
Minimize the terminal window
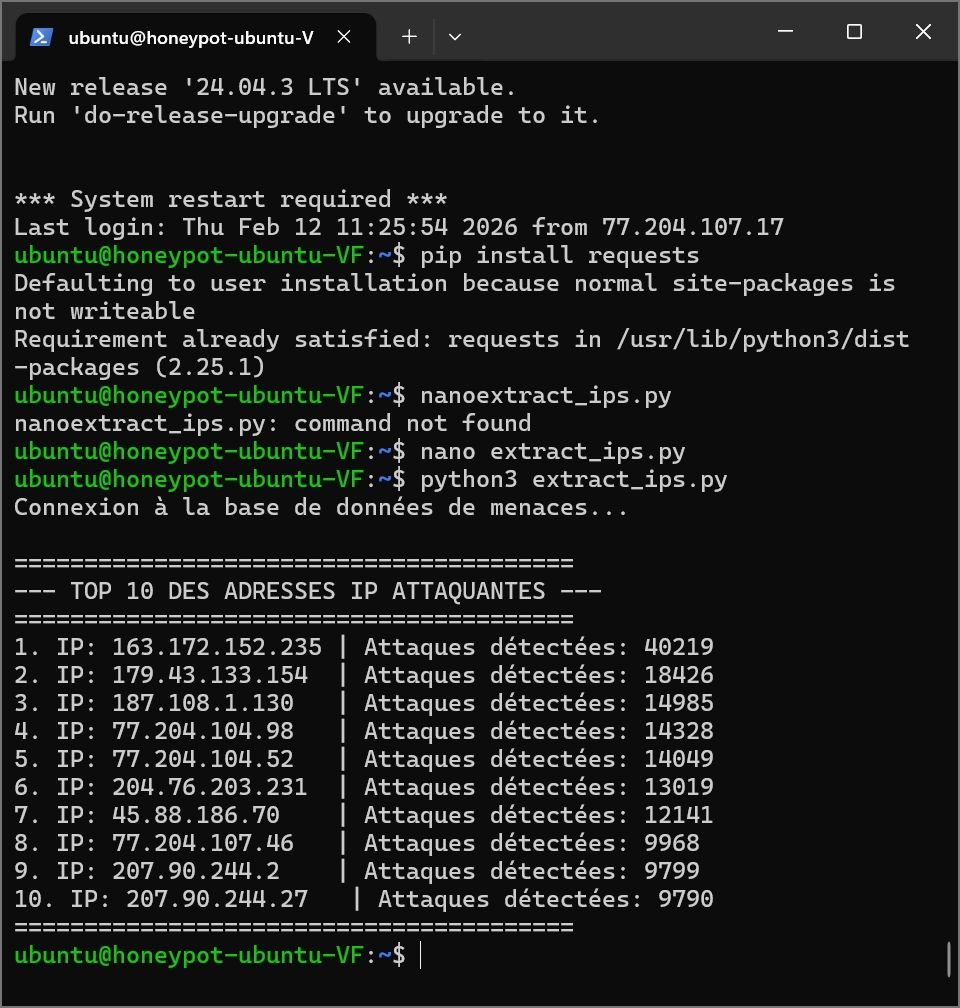pos(786,31)
